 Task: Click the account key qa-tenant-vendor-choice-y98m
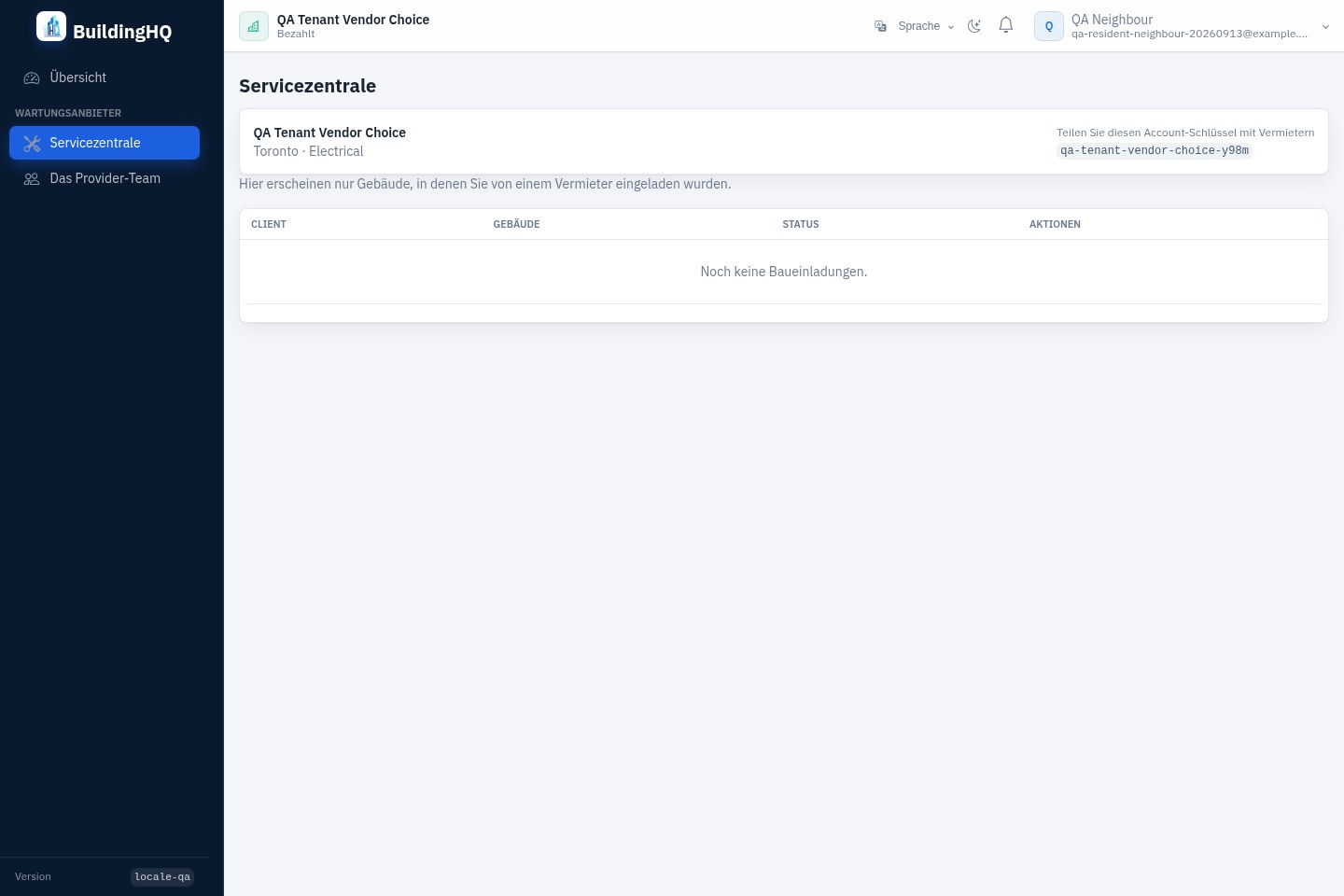pyautogui.click(x=1155, y=150)
